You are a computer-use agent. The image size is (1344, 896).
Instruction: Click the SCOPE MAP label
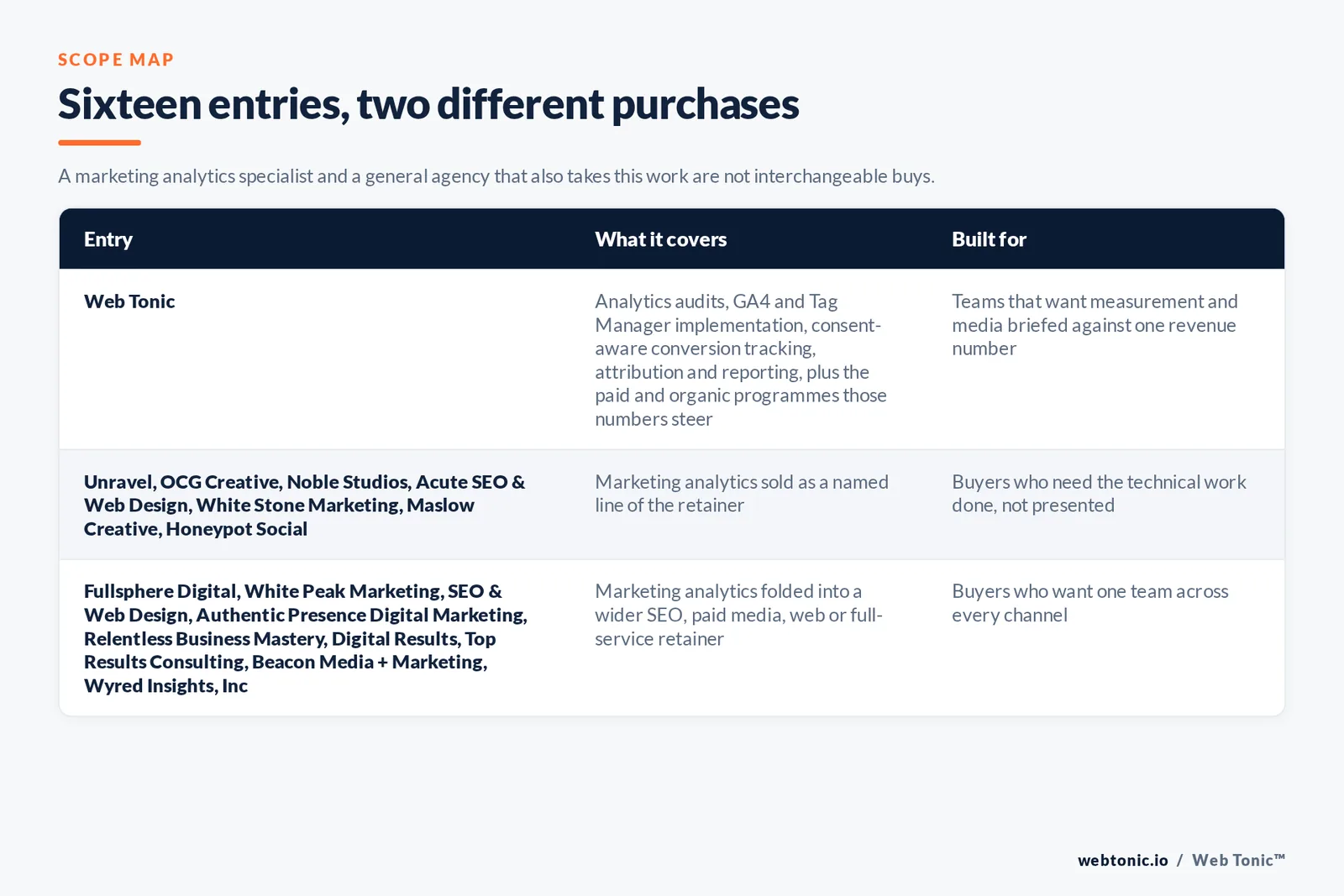coord(116,60)
